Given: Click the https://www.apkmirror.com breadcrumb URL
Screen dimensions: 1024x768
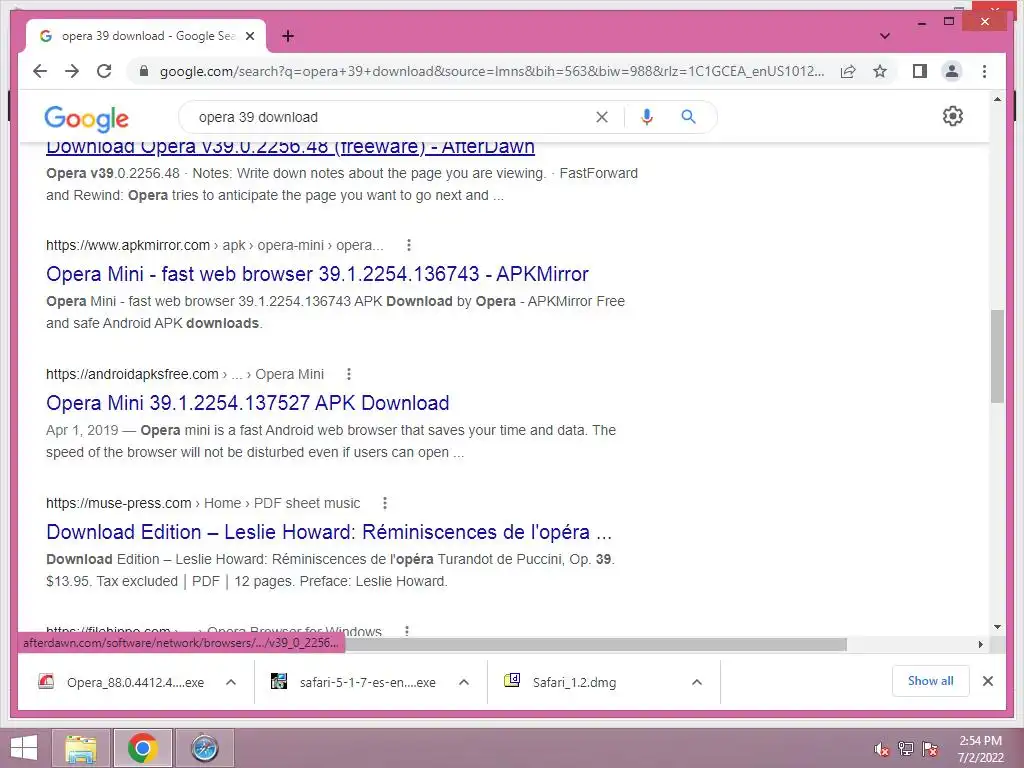Looking at the screenshot, I should [x=128, y=245].
